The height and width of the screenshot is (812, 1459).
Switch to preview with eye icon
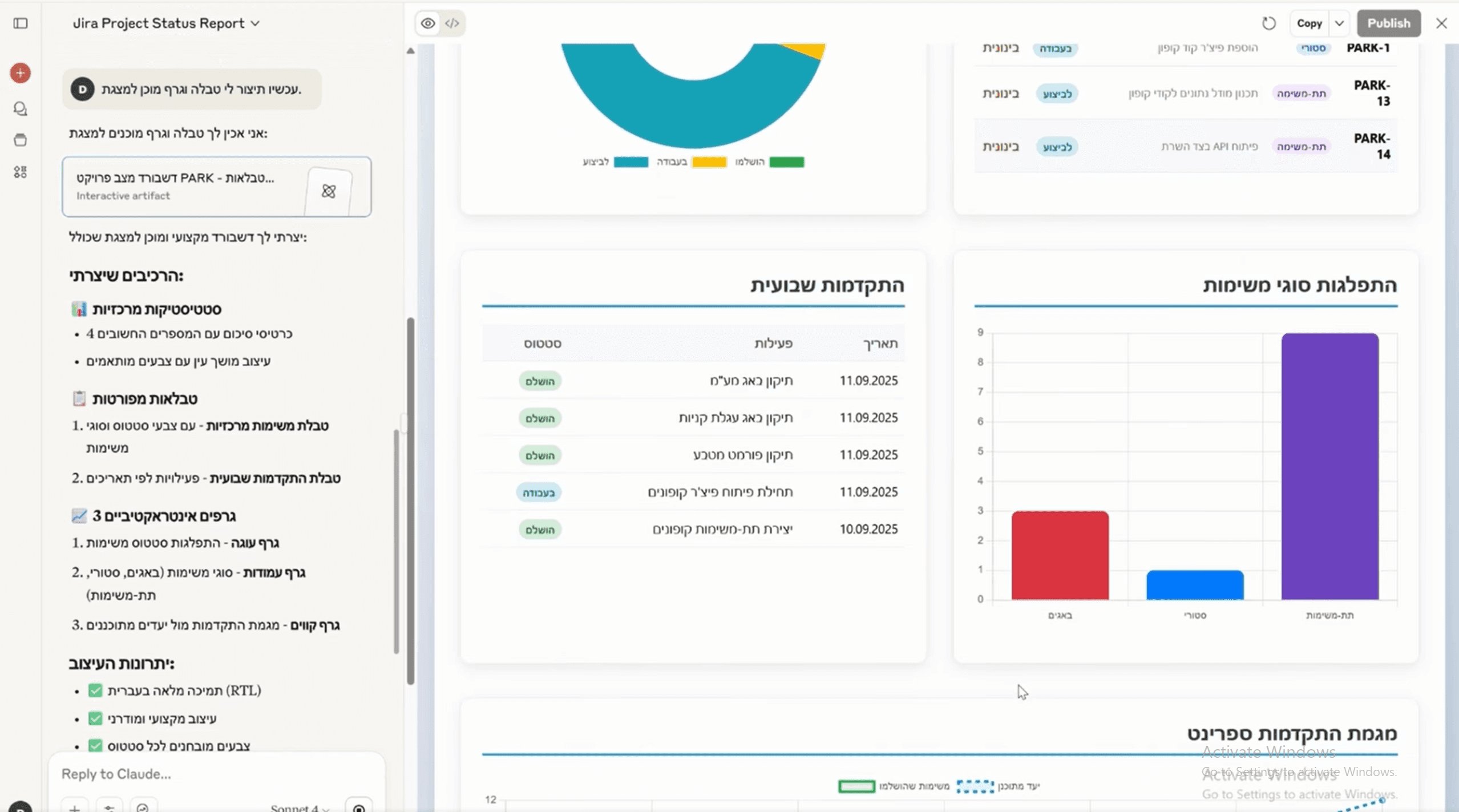pyautogui.click(x=428, y=23)
